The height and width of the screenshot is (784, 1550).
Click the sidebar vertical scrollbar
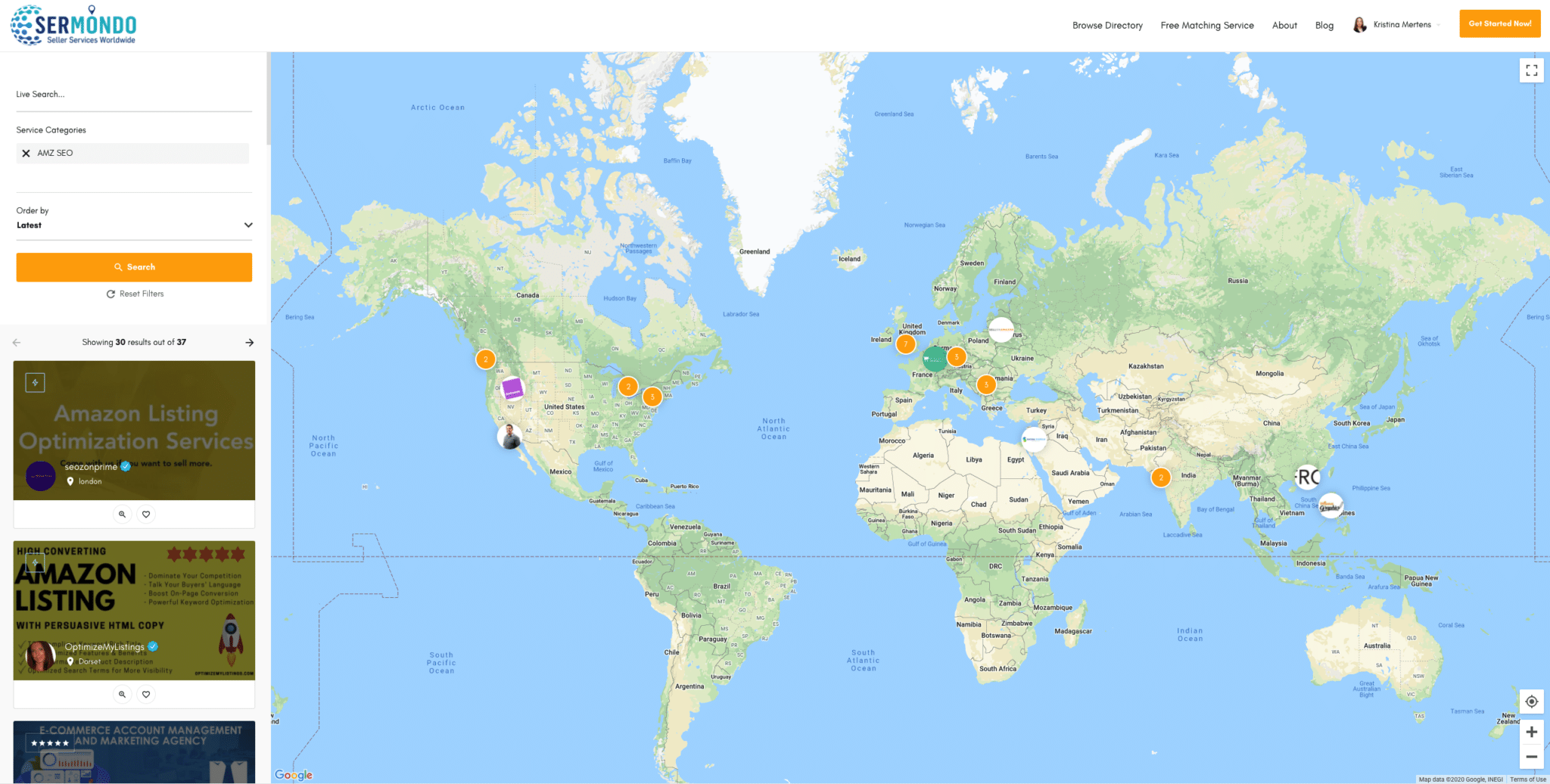tap(268, 98)
